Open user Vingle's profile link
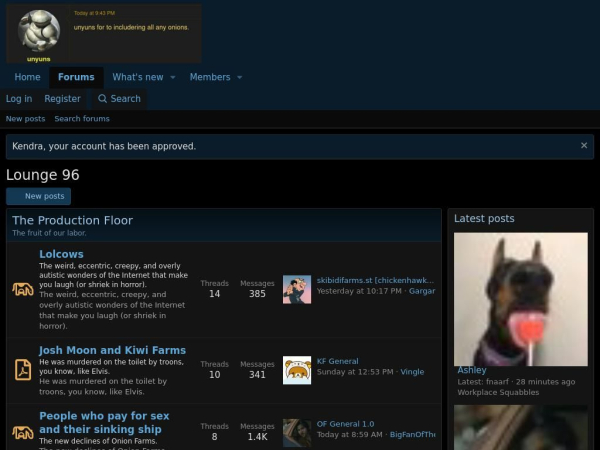 pos(412,372)
